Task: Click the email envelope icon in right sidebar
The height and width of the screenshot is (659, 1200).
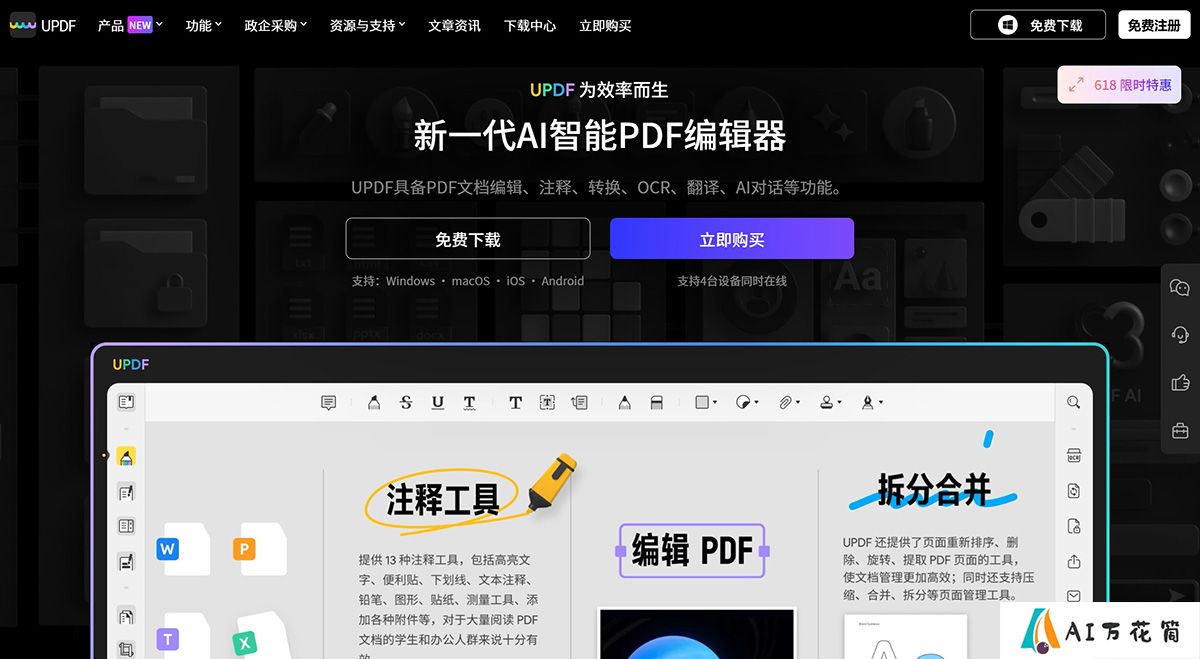Action: tap(1074, 596)
